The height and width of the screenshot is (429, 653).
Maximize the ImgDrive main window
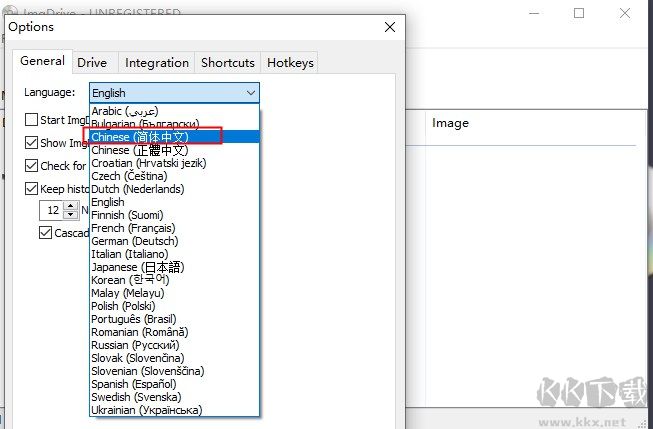pos(579,13)
